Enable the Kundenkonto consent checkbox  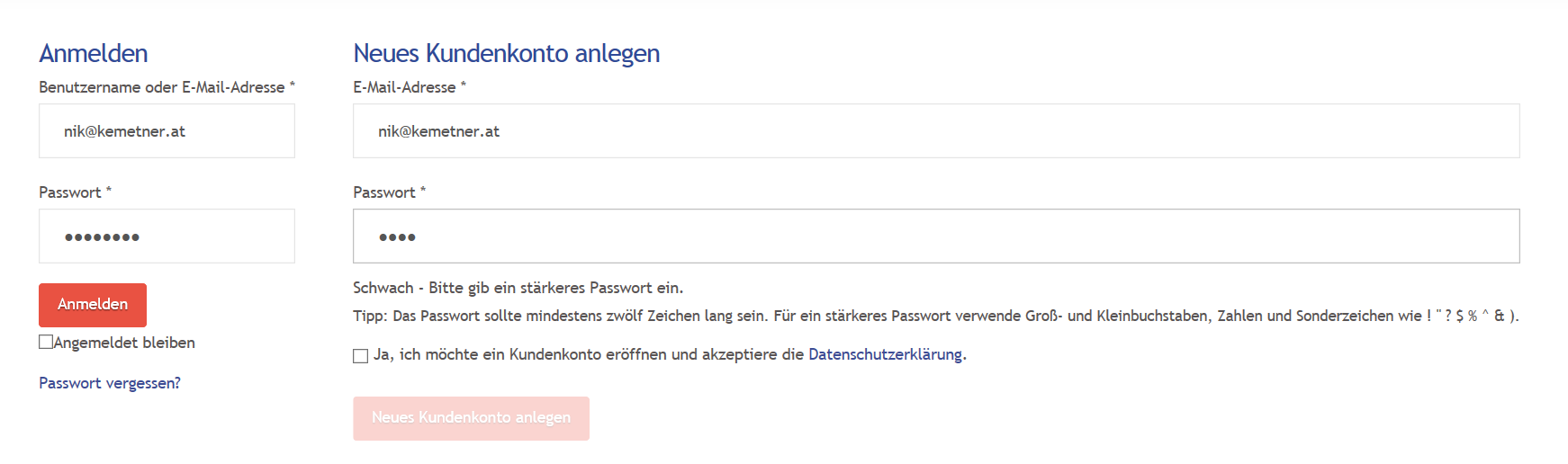coord(361,356)
